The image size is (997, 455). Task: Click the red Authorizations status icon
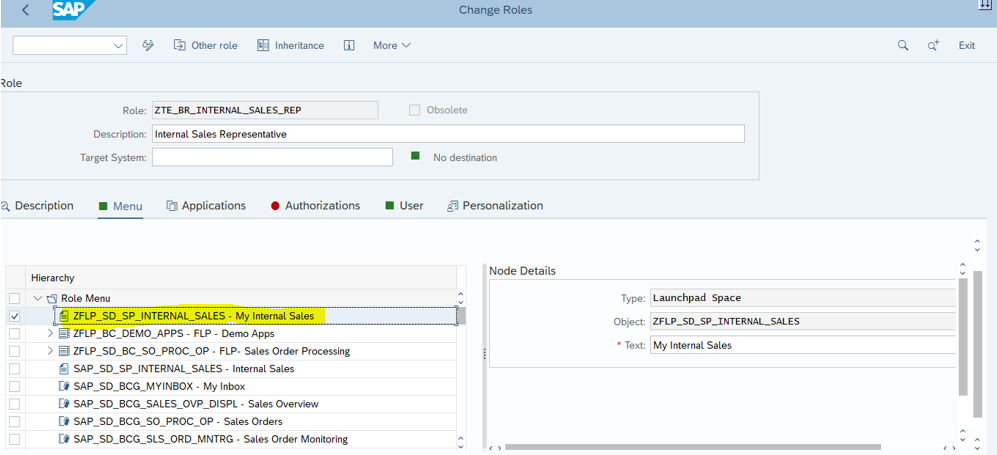[275, 206]
